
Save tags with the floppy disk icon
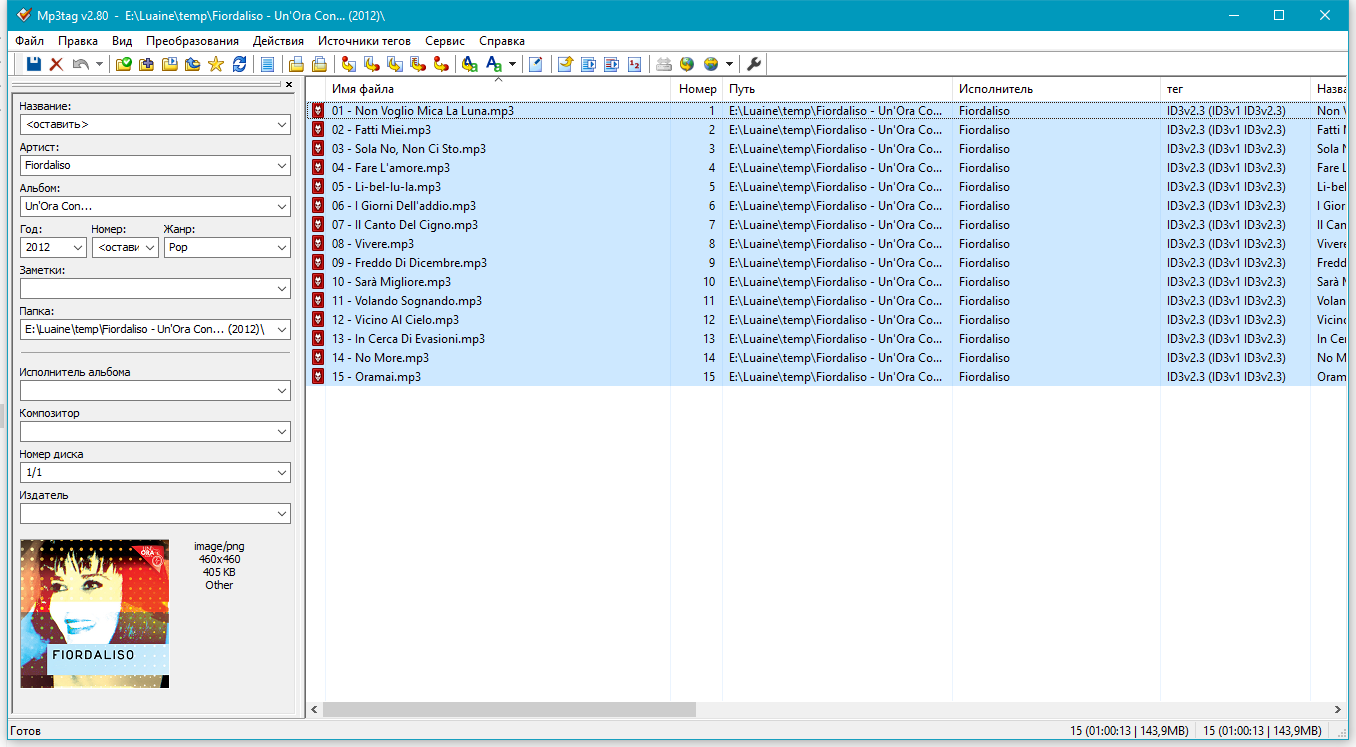33,64
